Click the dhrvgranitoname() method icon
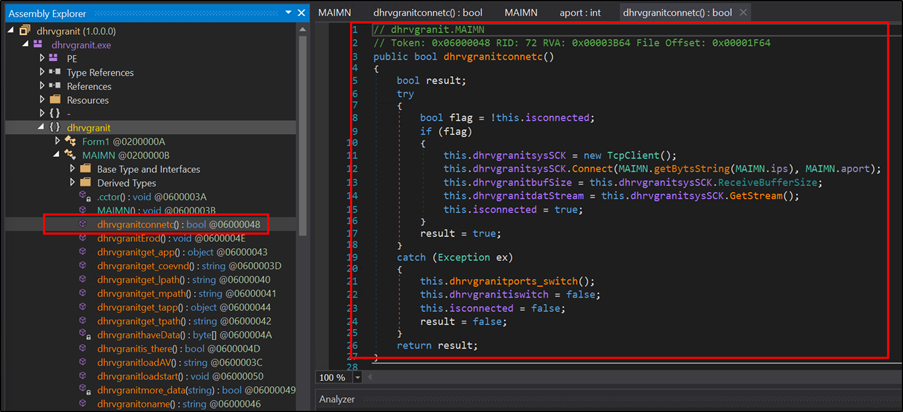903x412 pixels. point(83,404)
